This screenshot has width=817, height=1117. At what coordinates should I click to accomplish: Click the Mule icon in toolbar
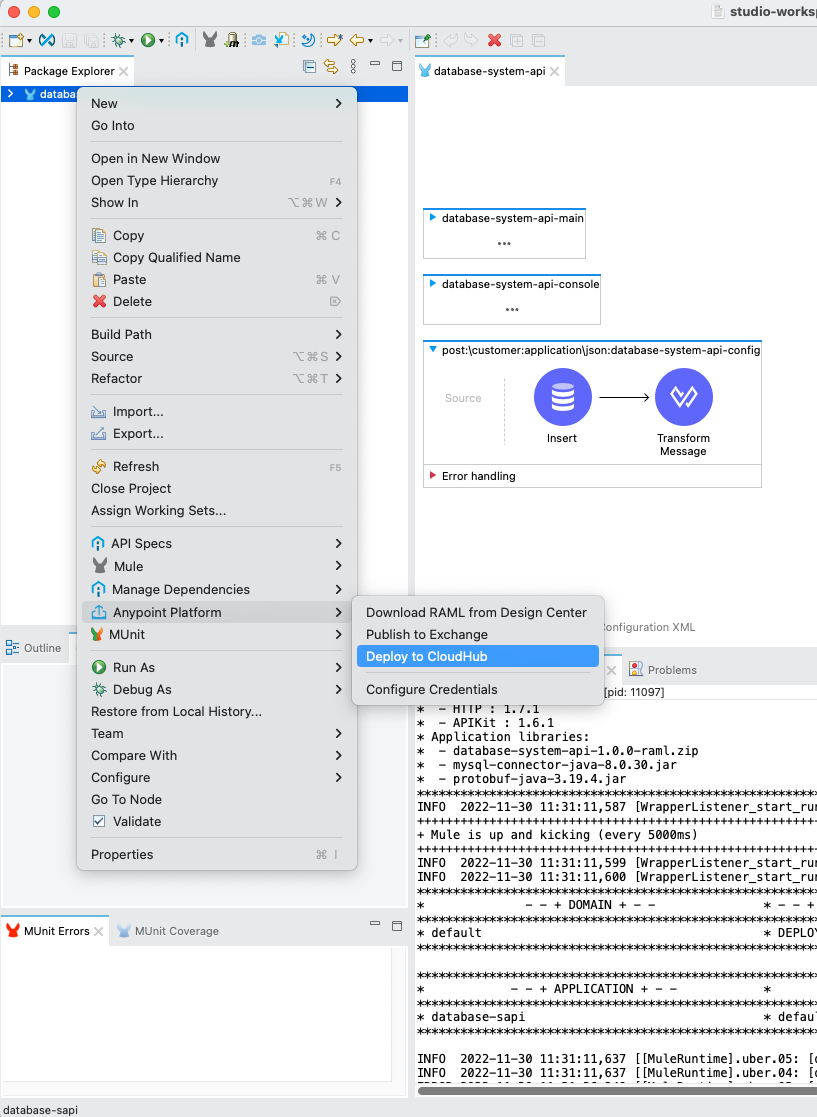click(x=210, y=40)
